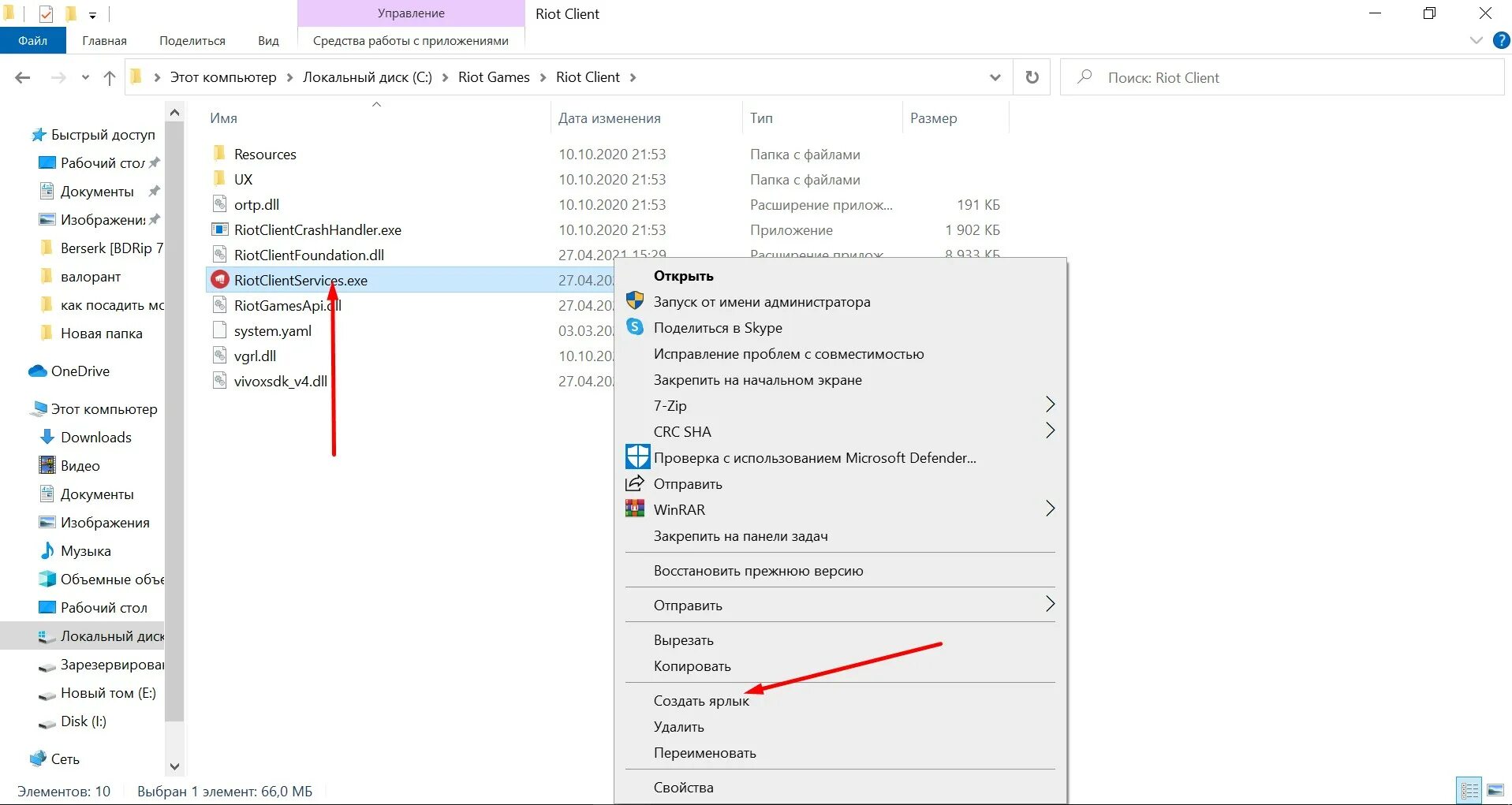The width and height of the screenshot is (1512, 805).
Task: Click the Сеть network icon in sidebar
Action: tap(38, 758)
